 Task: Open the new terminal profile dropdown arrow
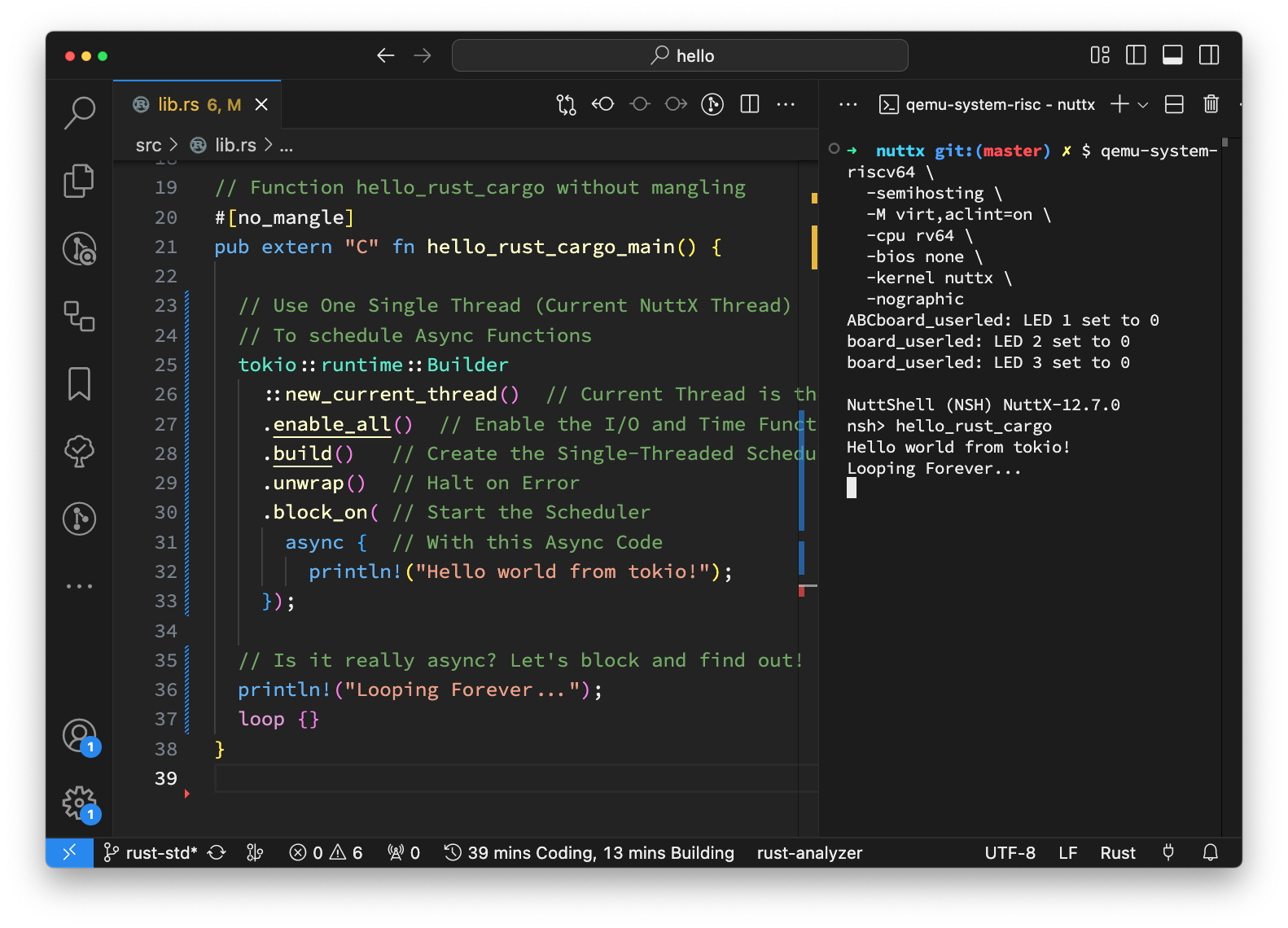pos(1143,105)
